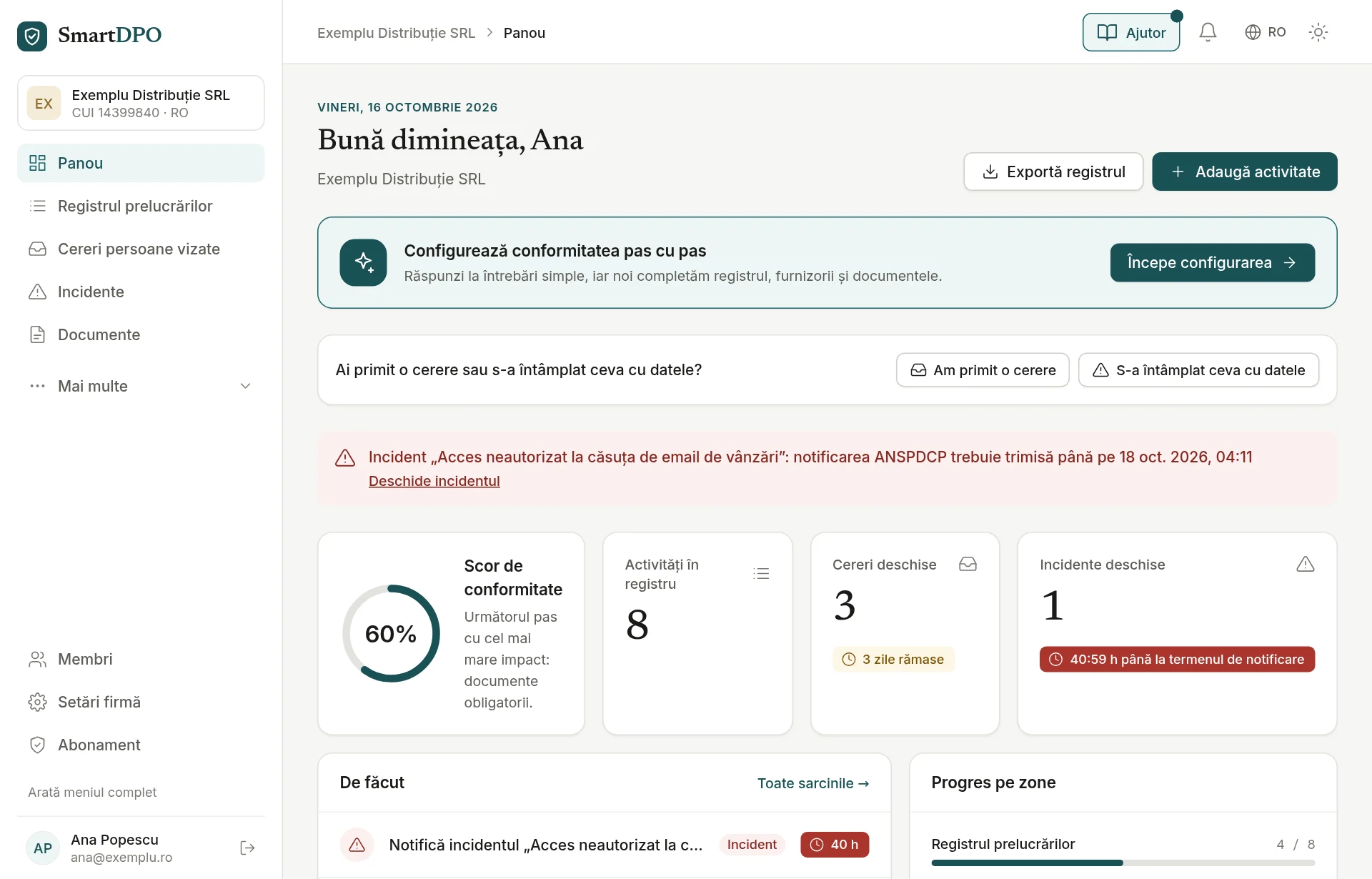Click red alert icon beside Notifică incidentul task

pos(357,845)
